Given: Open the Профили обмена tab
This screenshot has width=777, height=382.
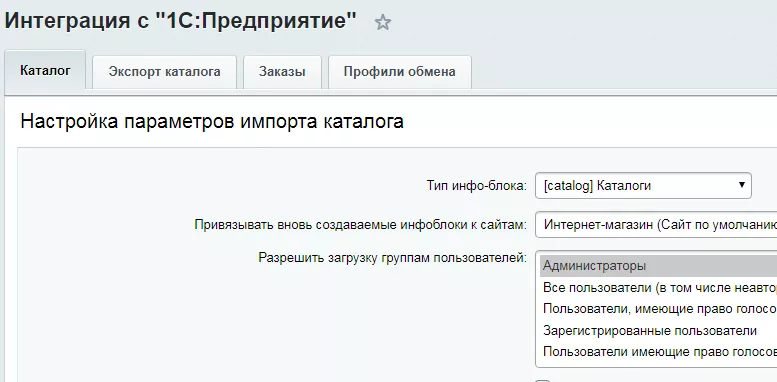Looking at the screenshot, I should click(399, 72).
